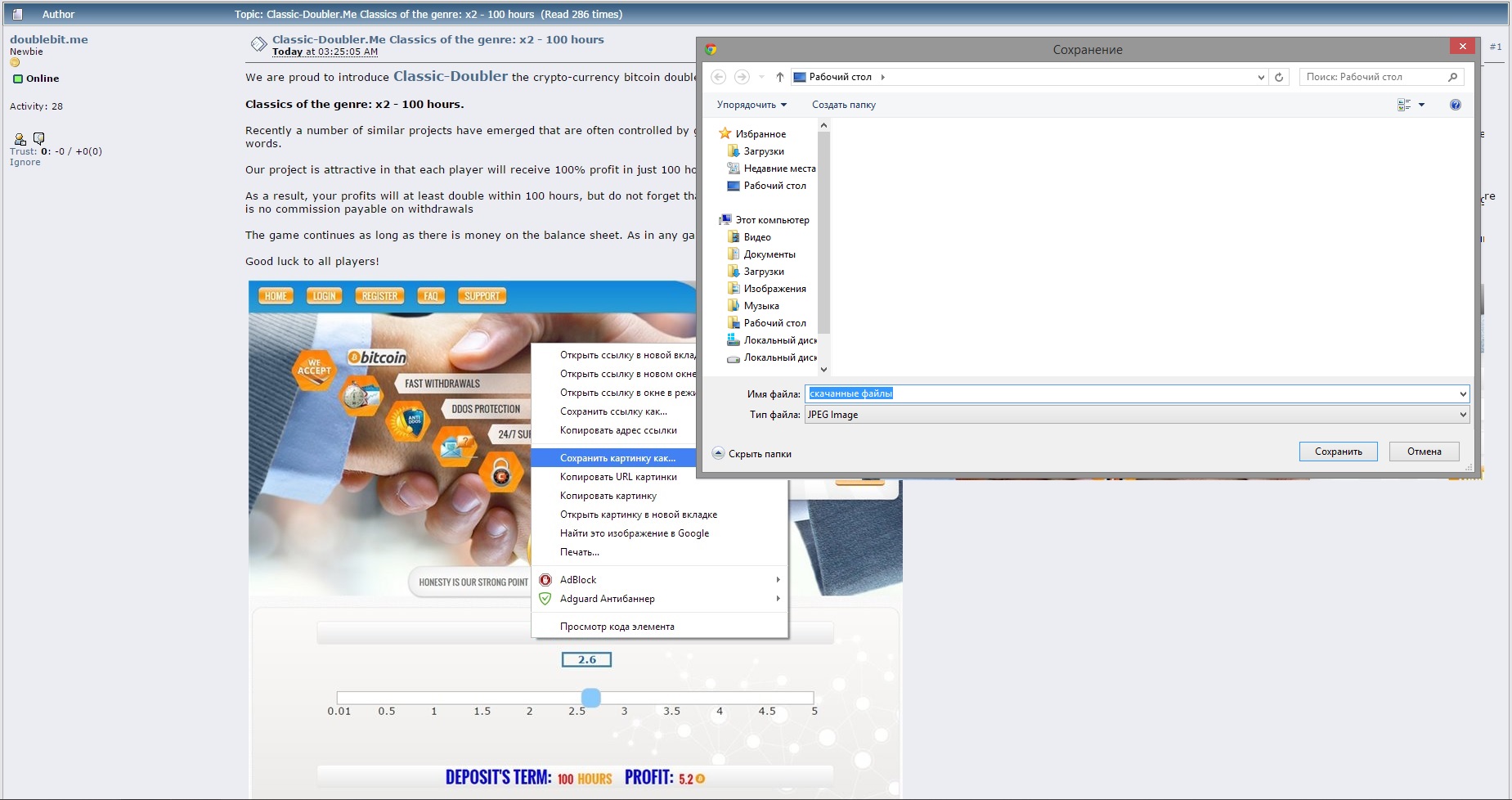Image resolution: width=1512 pixels, height=800 pixels.
Task: Open topic title link Classic-Doubler.Me
Action: tap(438, 39)
